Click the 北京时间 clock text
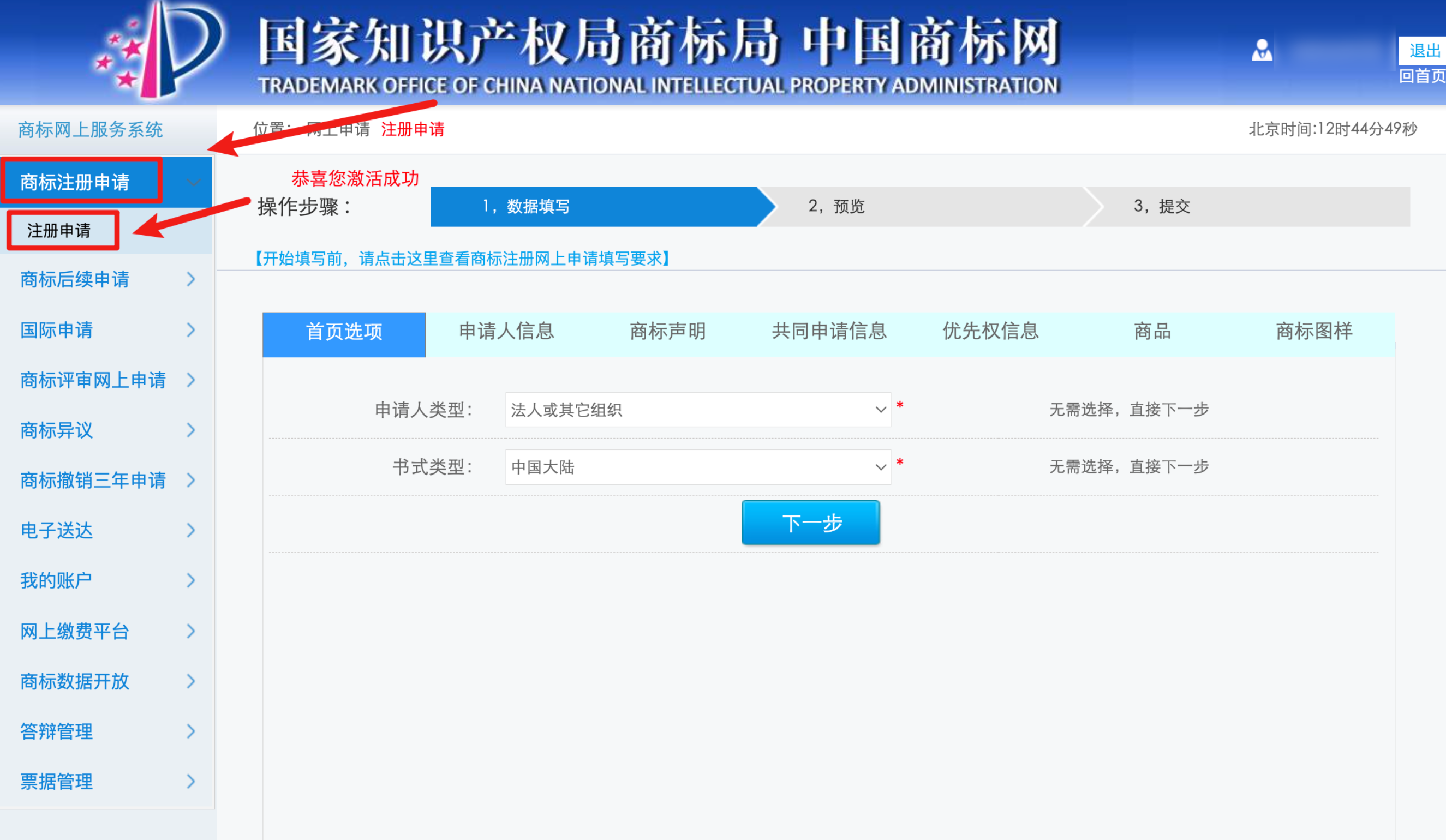This screenshot has width=1446, height=840. coord(1333,129)
